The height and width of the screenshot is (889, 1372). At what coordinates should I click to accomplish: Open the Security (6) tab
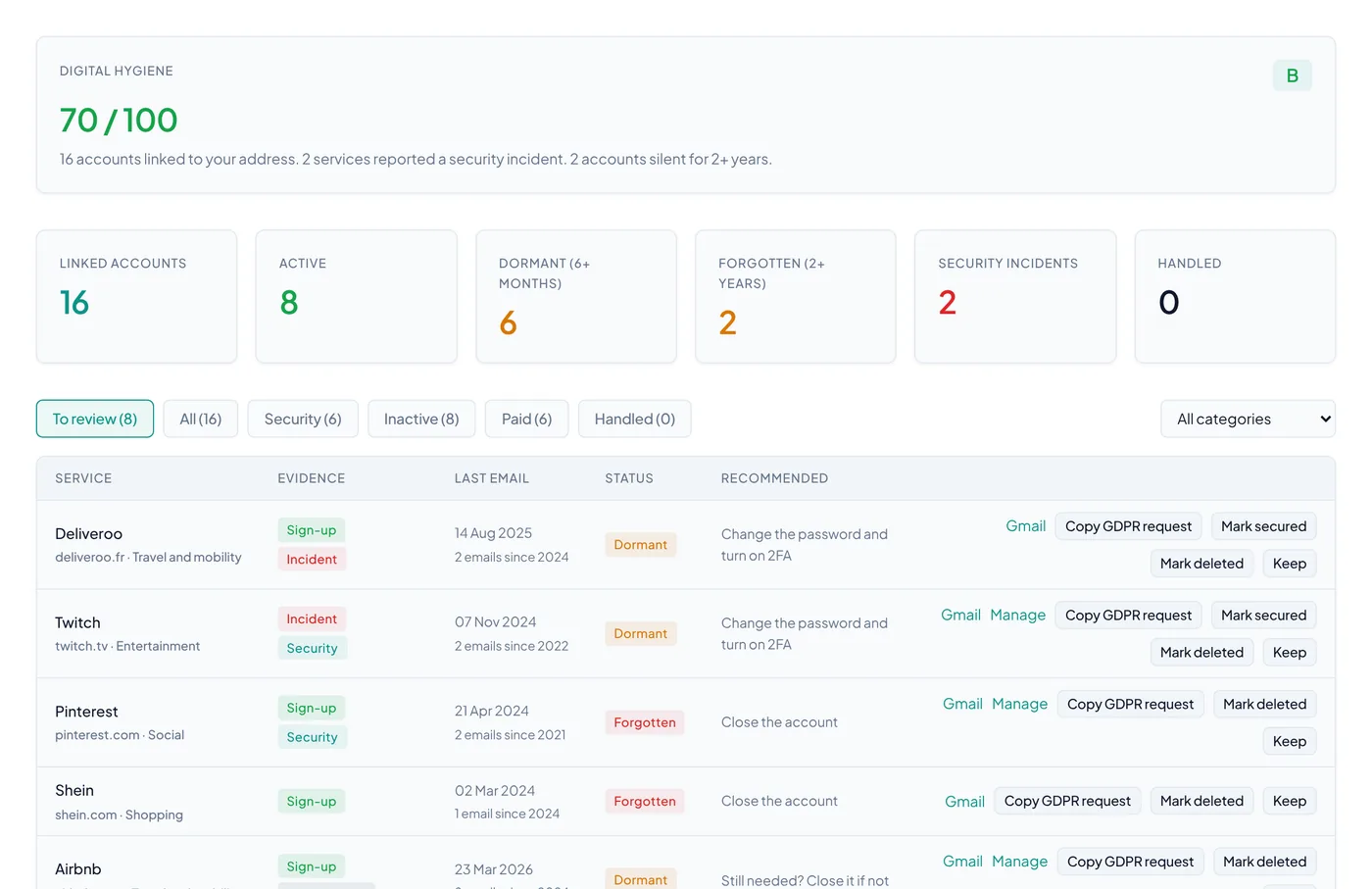tap(303, 419)
